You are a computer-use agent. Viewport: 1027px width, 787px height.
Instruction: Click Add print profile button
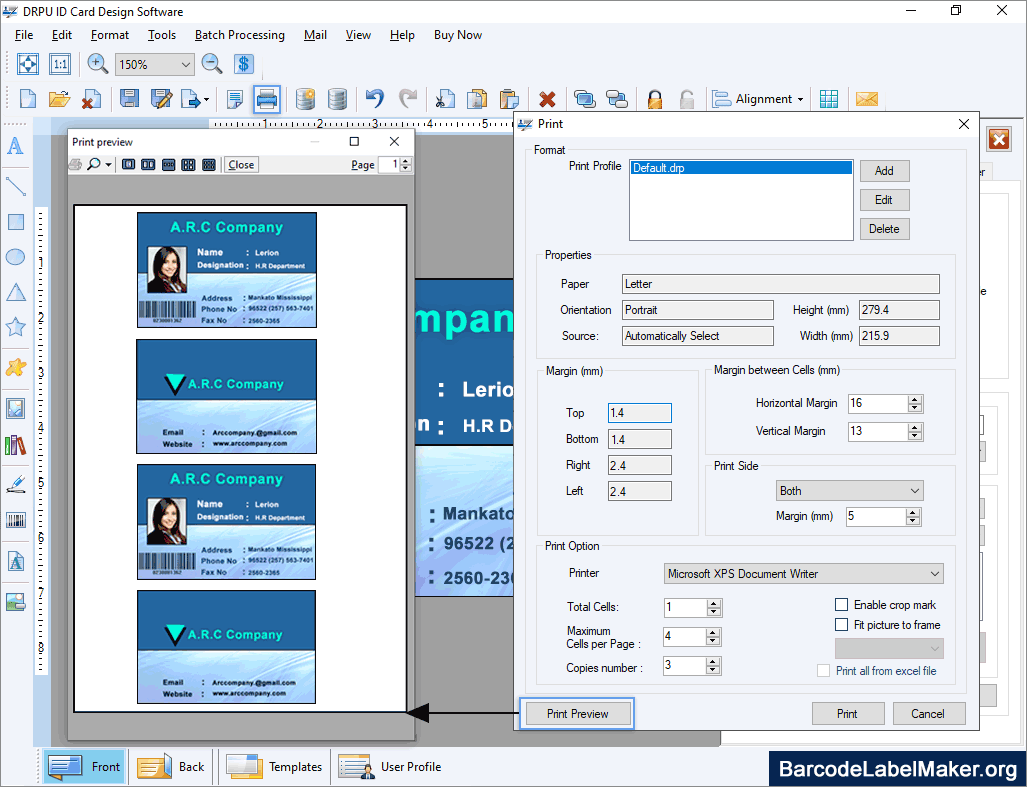tap(884, 171)
